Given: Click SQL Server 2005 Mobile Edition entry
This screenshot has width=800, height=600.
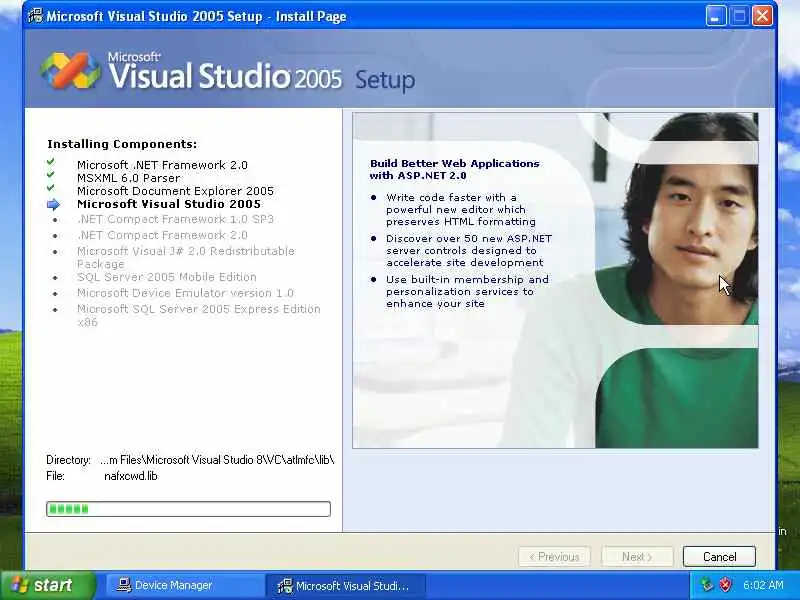Looking at the screenshot, I should tap(167, 277).
